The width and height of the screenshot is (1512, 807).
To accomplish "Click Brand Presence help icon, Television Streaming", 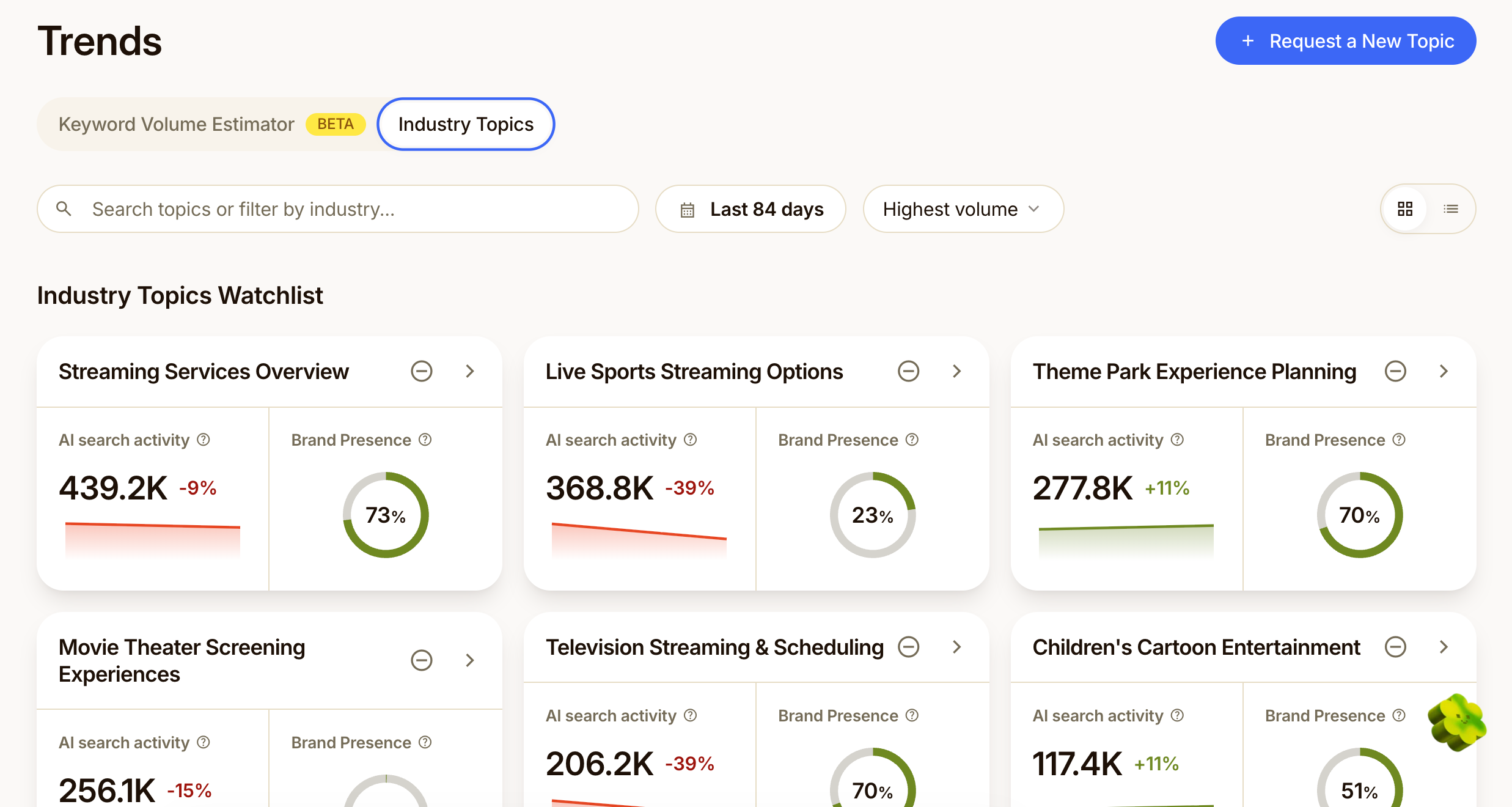I will (912, 715).
